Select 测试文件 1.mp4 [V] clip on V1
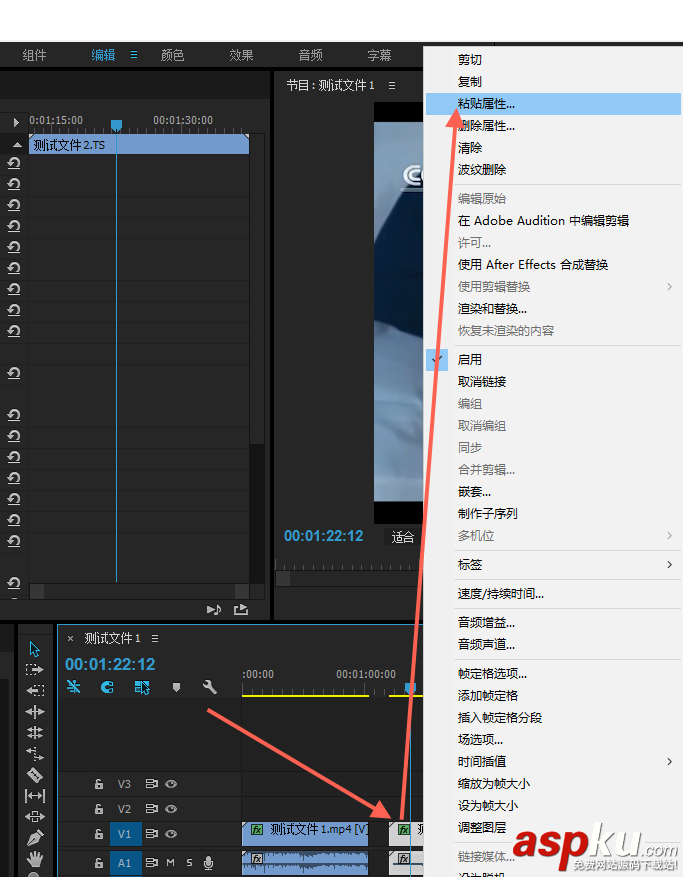Image resolution: width=683 pixels, height=877 pixels. pos(305,833)
